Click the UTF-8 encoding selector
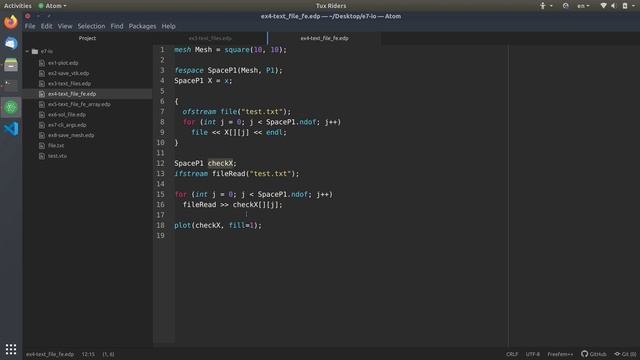Image resolution: width=640 pixels, height=360 pixels. (x=533, y=354)
